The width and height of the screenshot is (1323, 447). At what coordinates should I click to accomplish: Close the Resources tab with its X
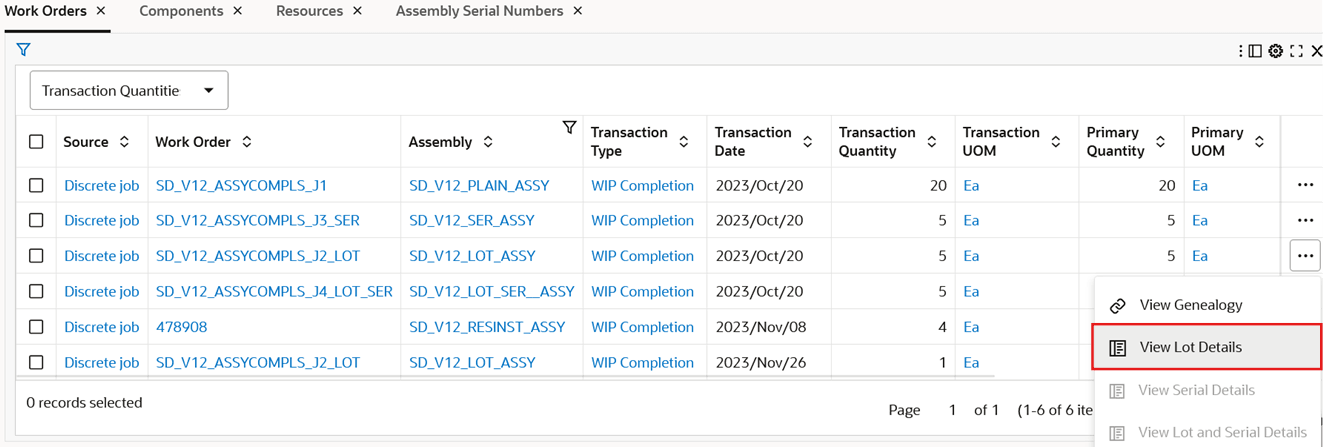click(357, 11)
